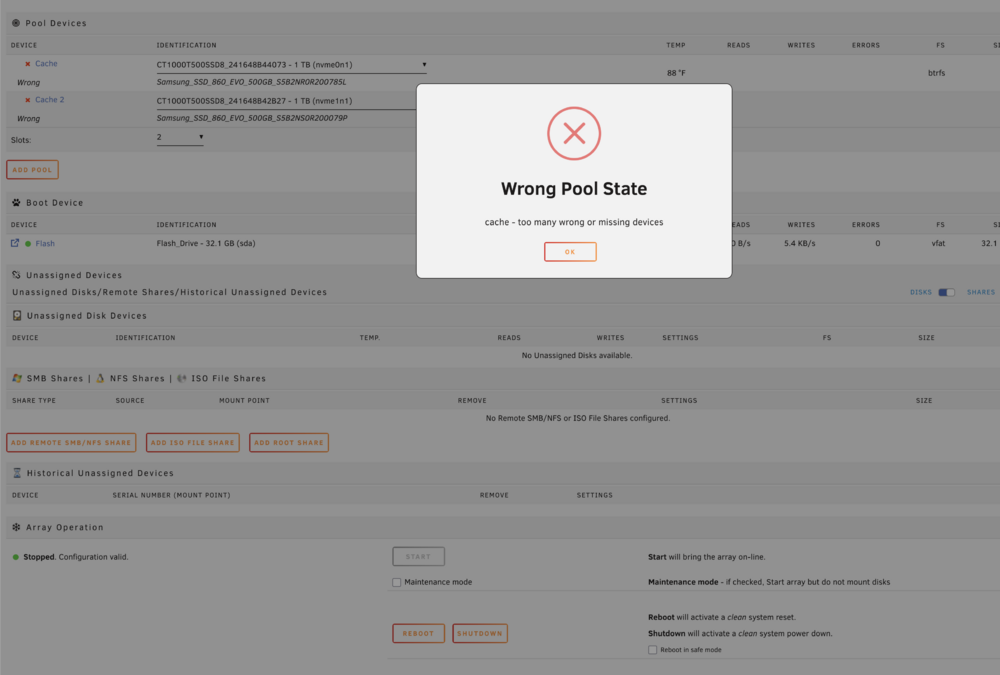Image resolution: width=1000 pixels, height=675 pixels.
Task: Click SERIAL NUMBER (MOUNT POINT) column header
Action: click(x=172, y=495)
